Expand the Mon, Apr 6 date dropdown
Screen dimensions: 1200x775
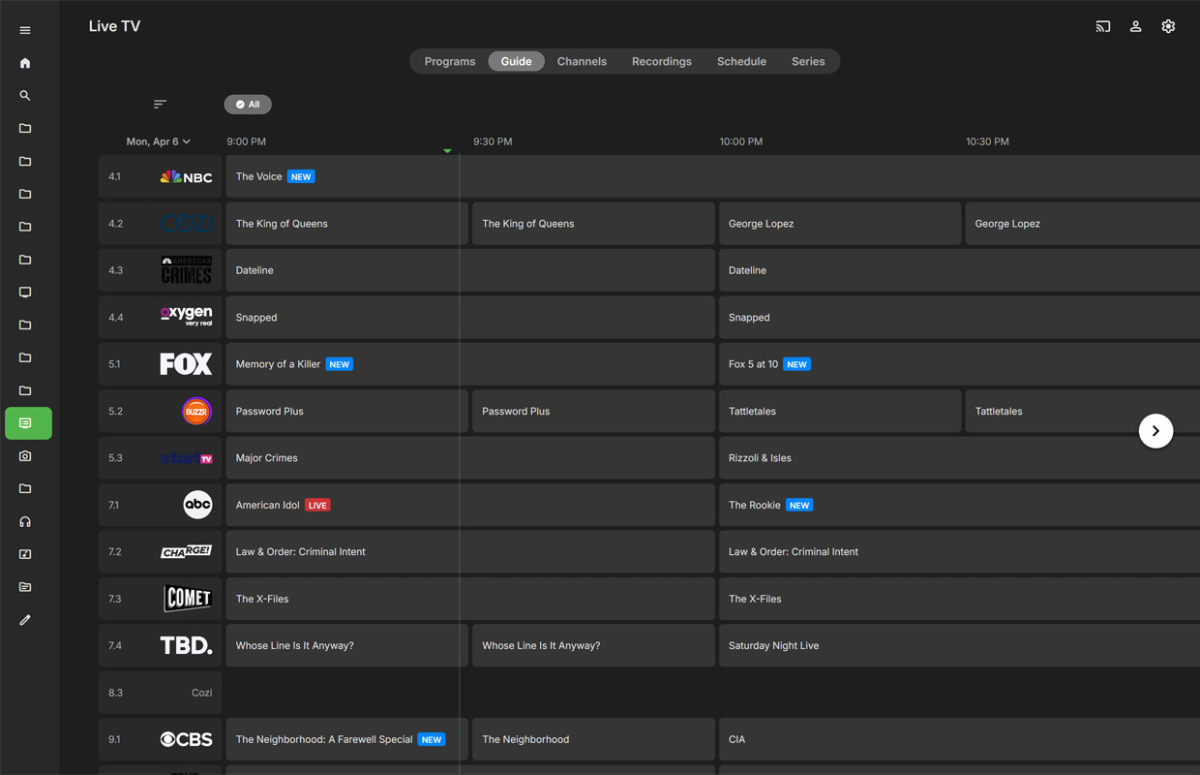[158, 142]
